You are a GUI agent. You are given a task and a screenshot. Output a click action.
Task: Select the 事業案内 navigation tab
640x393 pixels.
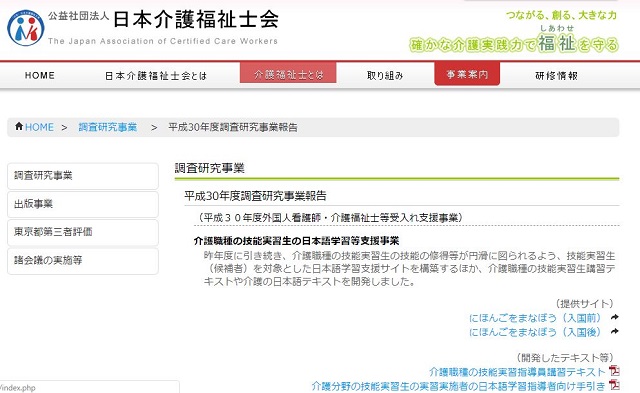[467, 74]
